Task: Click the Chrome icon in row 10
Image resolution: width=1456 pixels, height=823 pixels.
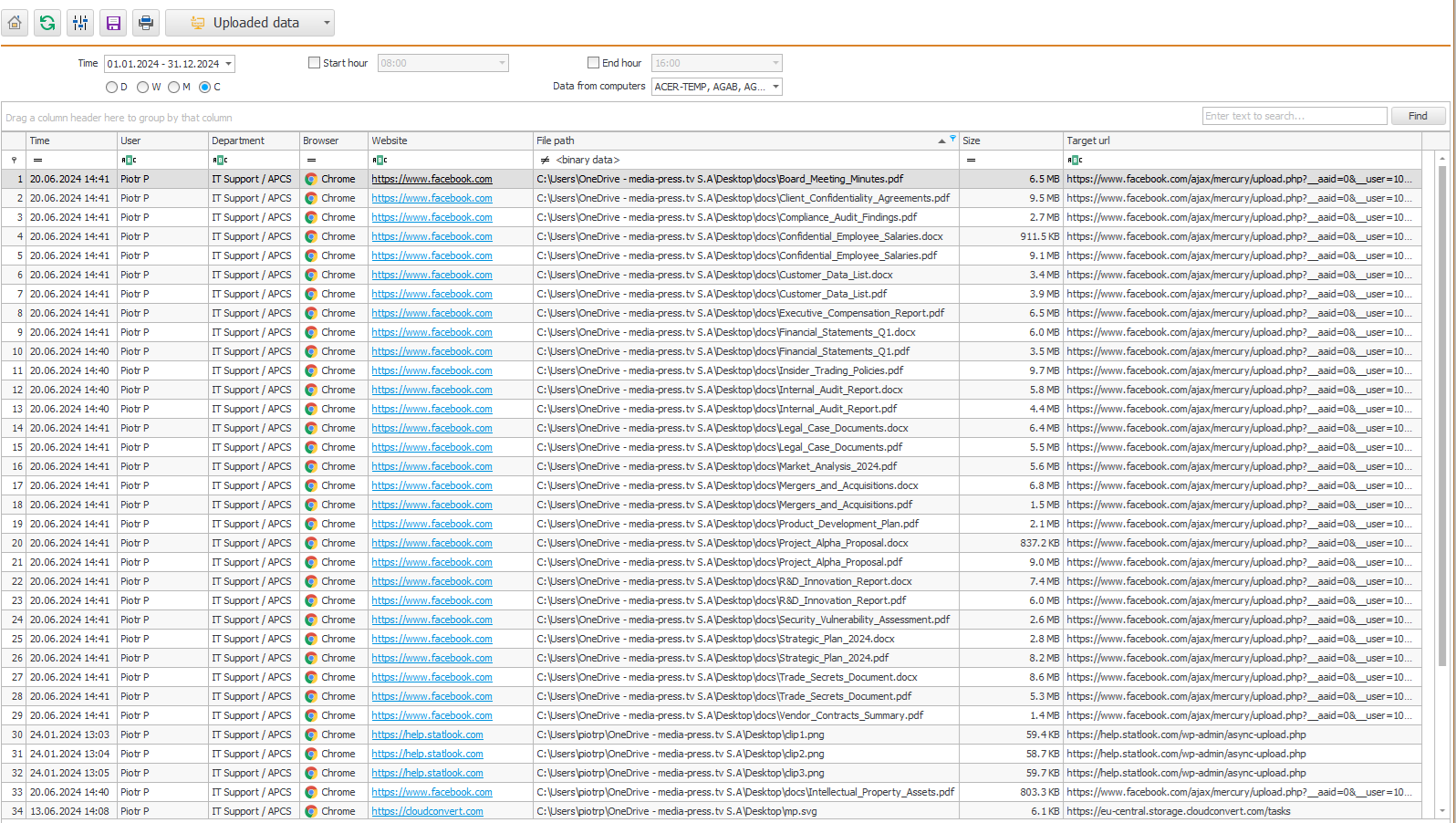Action: click(311, 351)
